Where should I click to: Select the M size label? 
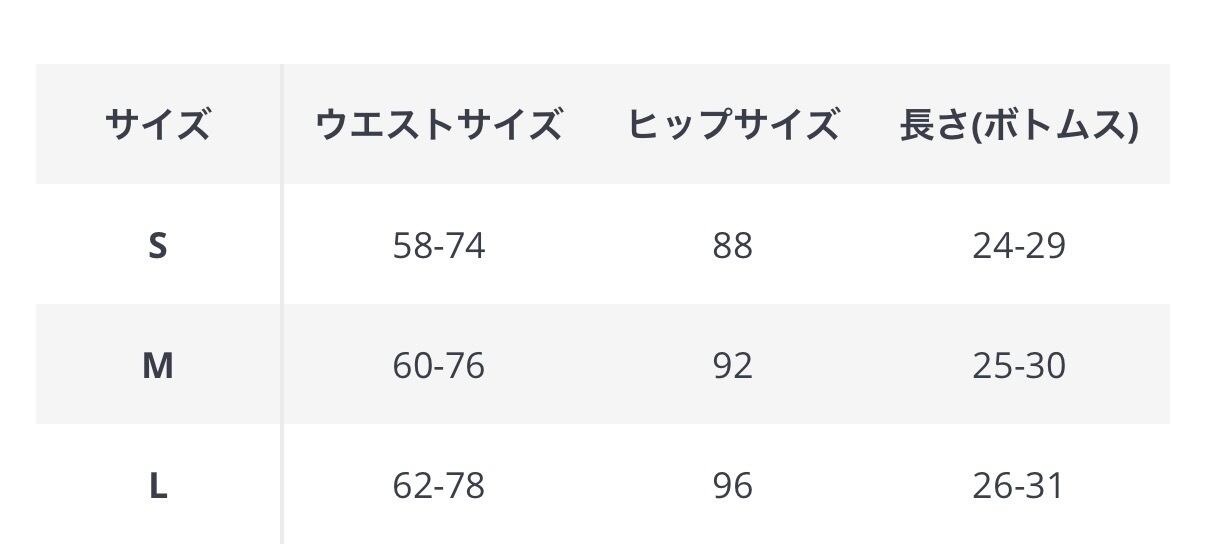[x=158, y=366]
